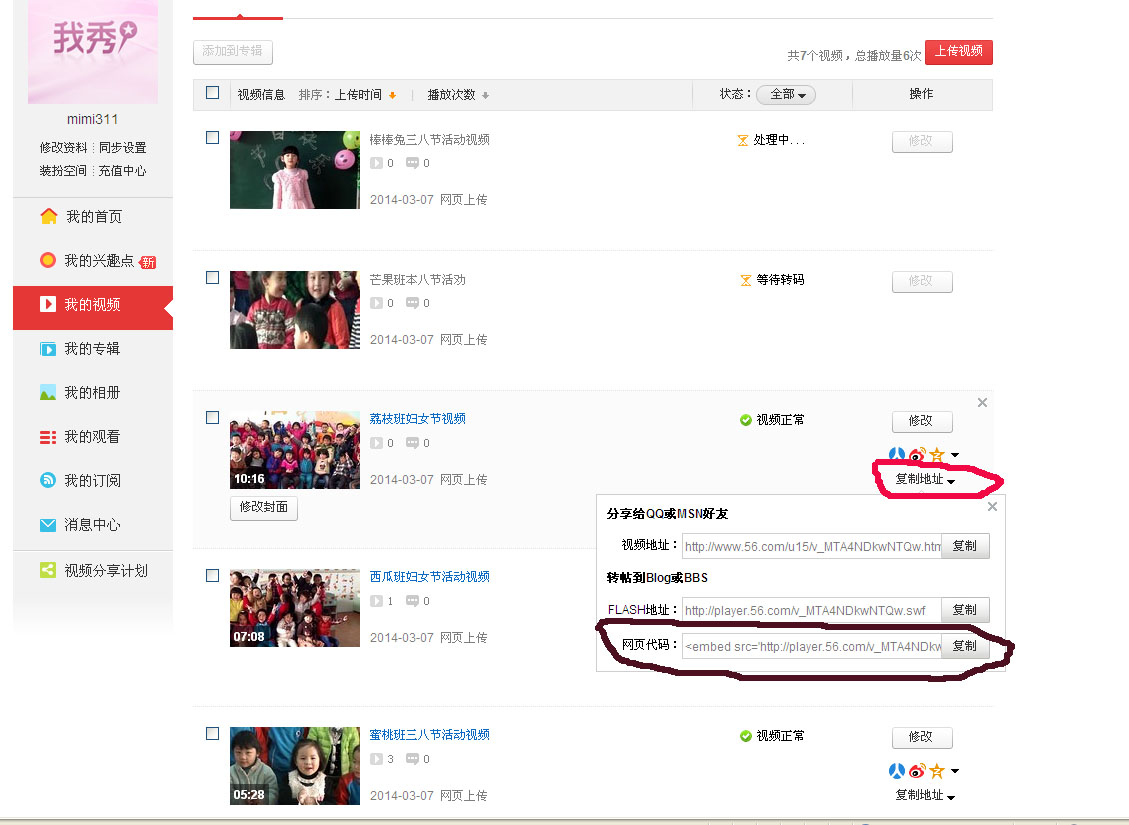This screenshot has width=1129, height=825.
Task: Click the 消息中心 envelope icon
Action: [48, 525]
